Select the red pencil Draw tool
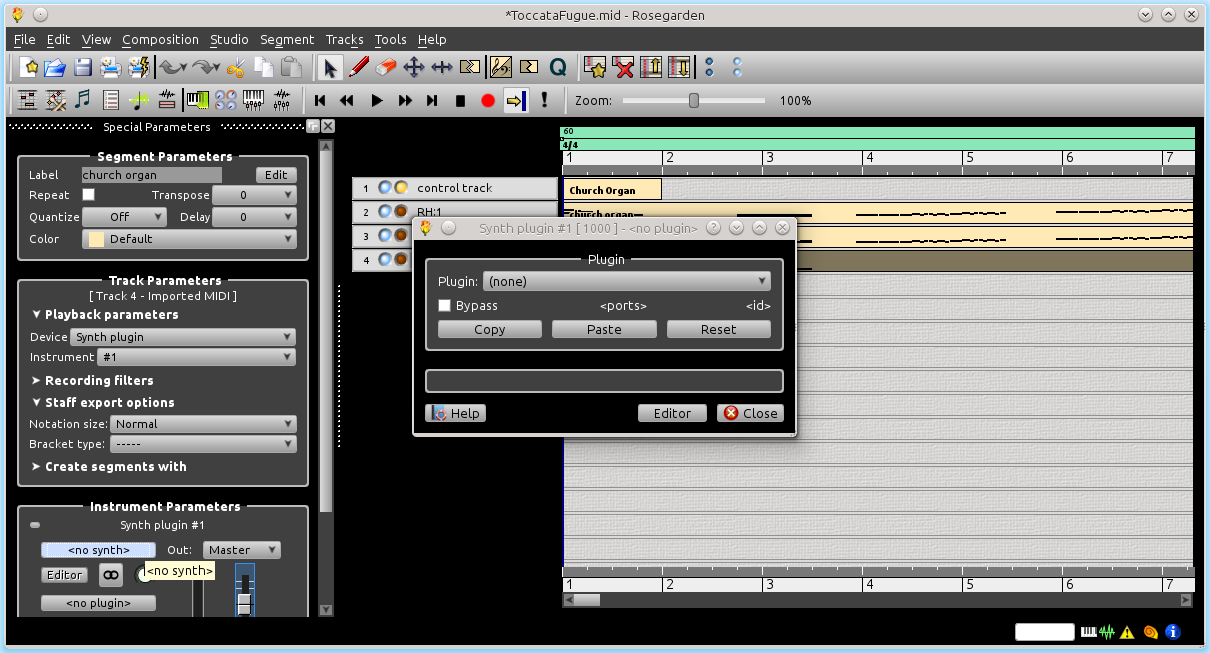Viewport: 1210px width, 653px height. tap(359, 68)
